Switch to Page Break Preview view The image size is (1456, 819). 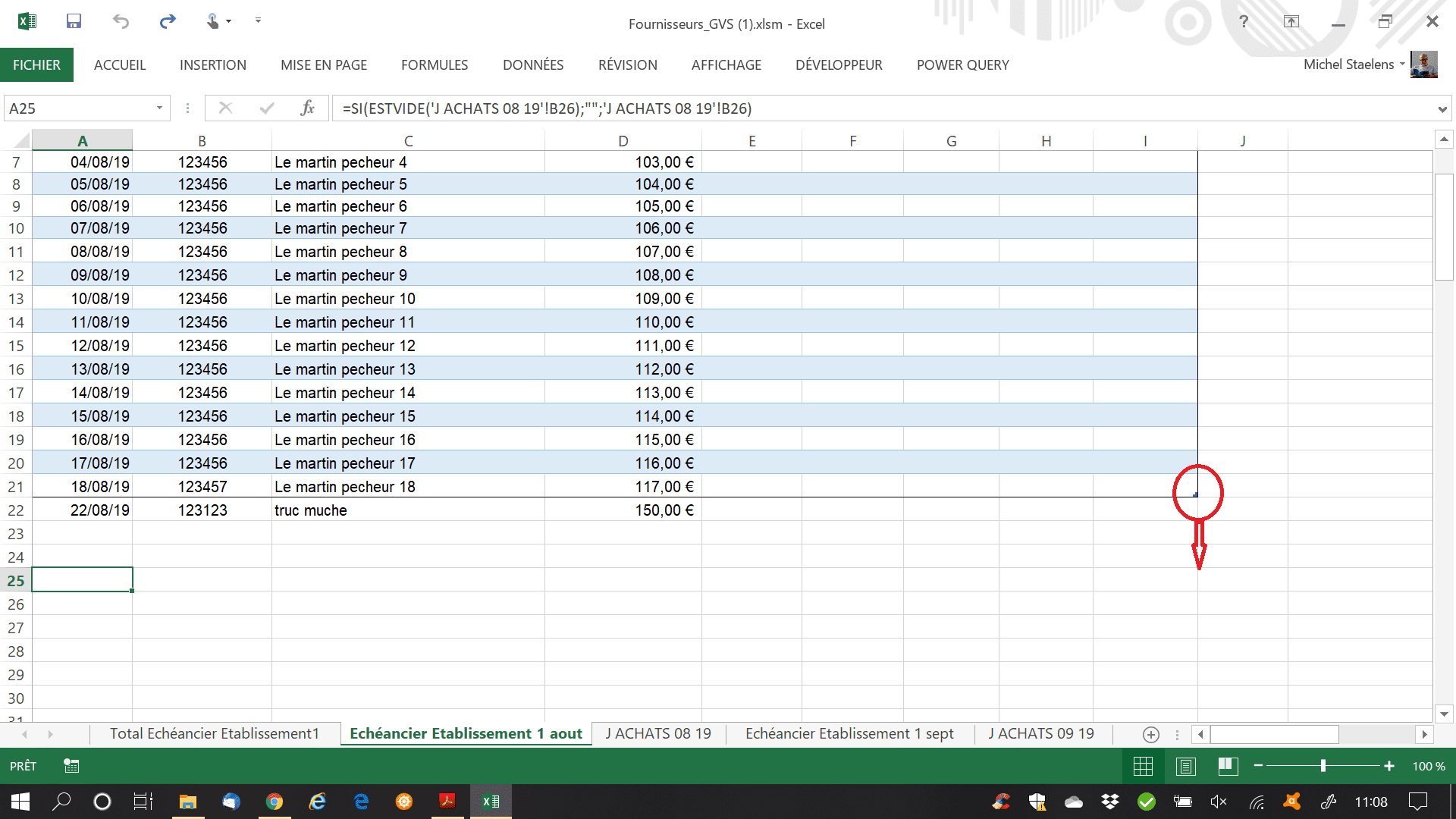pos(1228,766)
